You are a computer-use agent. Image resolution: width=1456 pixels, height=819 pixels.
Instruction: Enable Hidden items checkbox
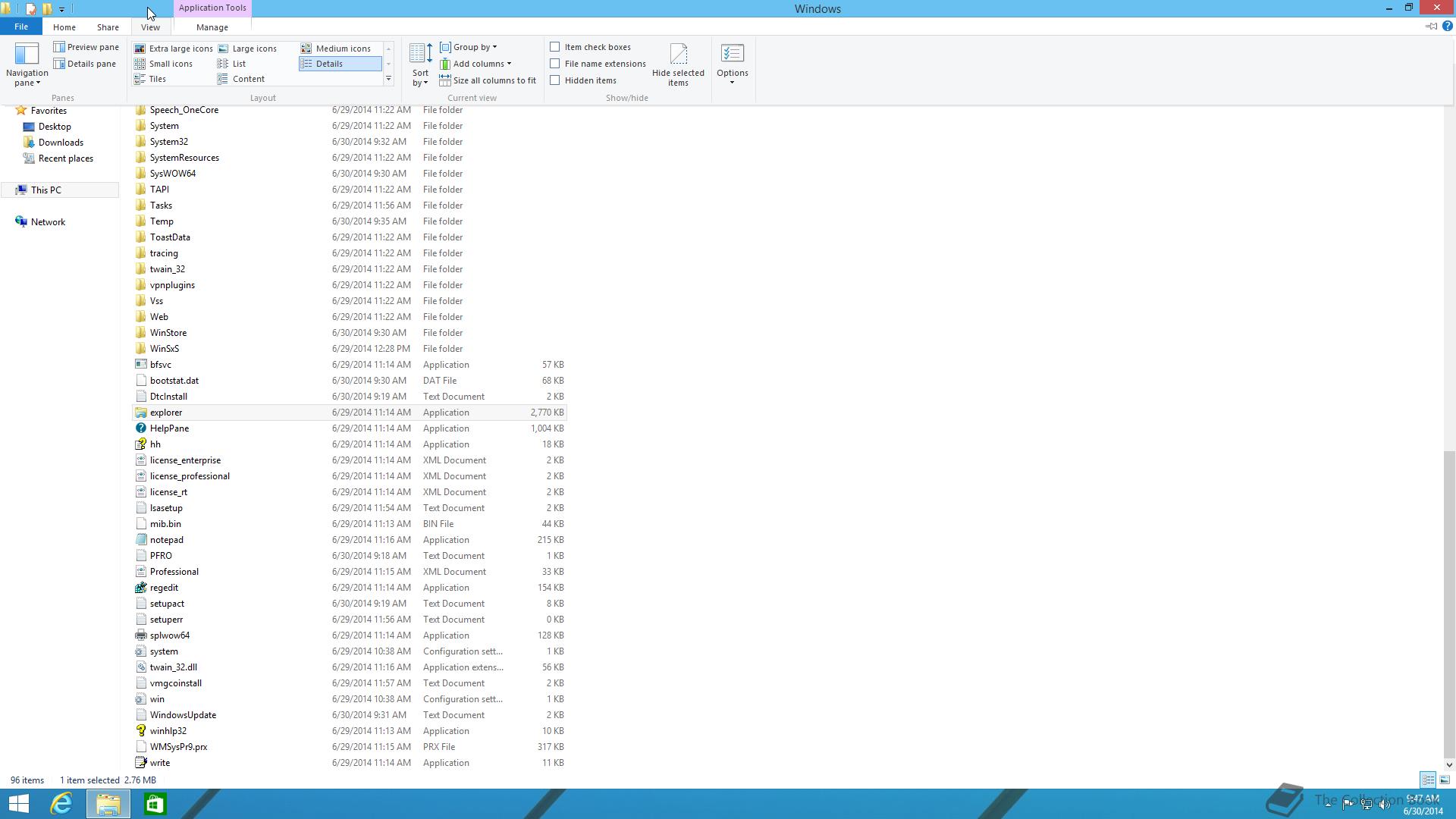555,80
